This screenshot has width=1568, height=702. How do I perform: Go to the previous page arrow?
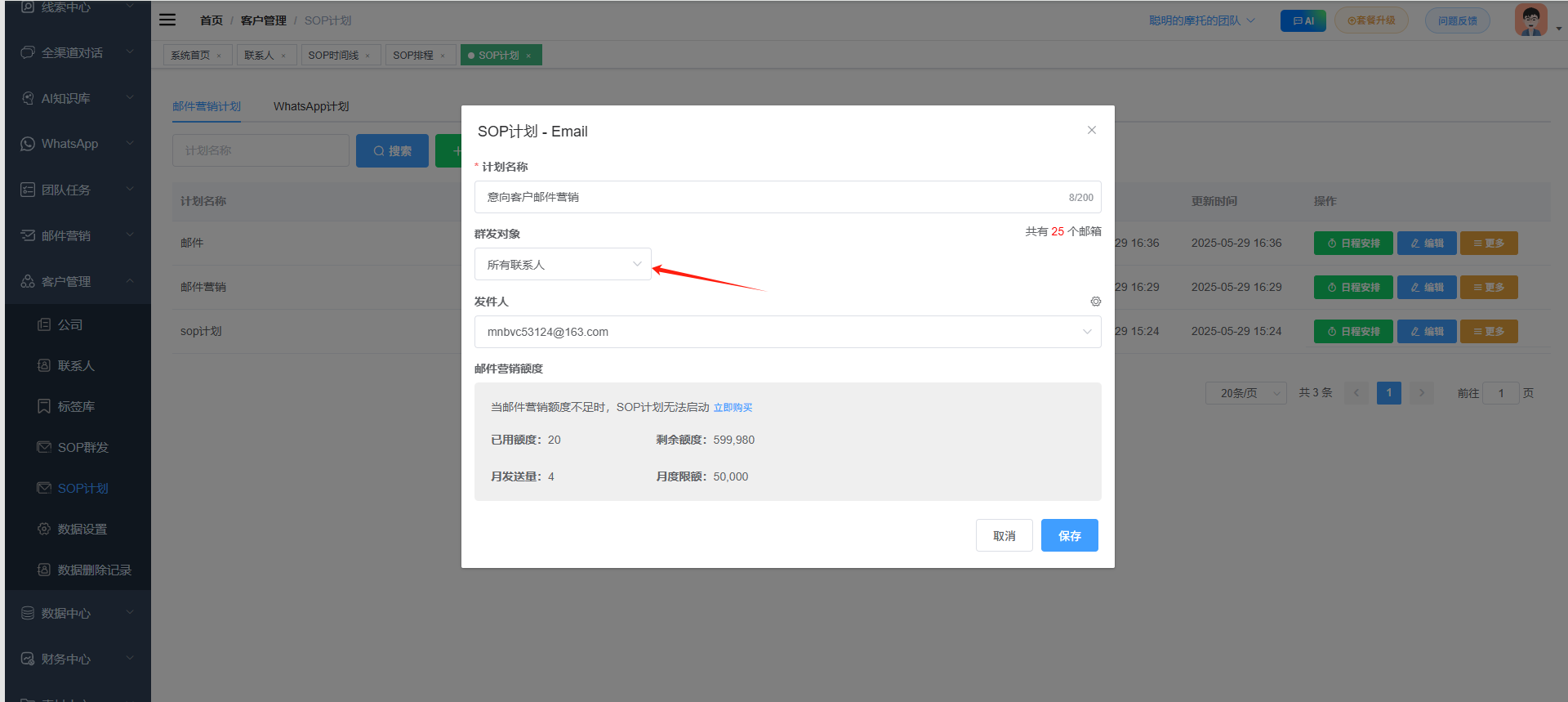tap(1356, 393)
